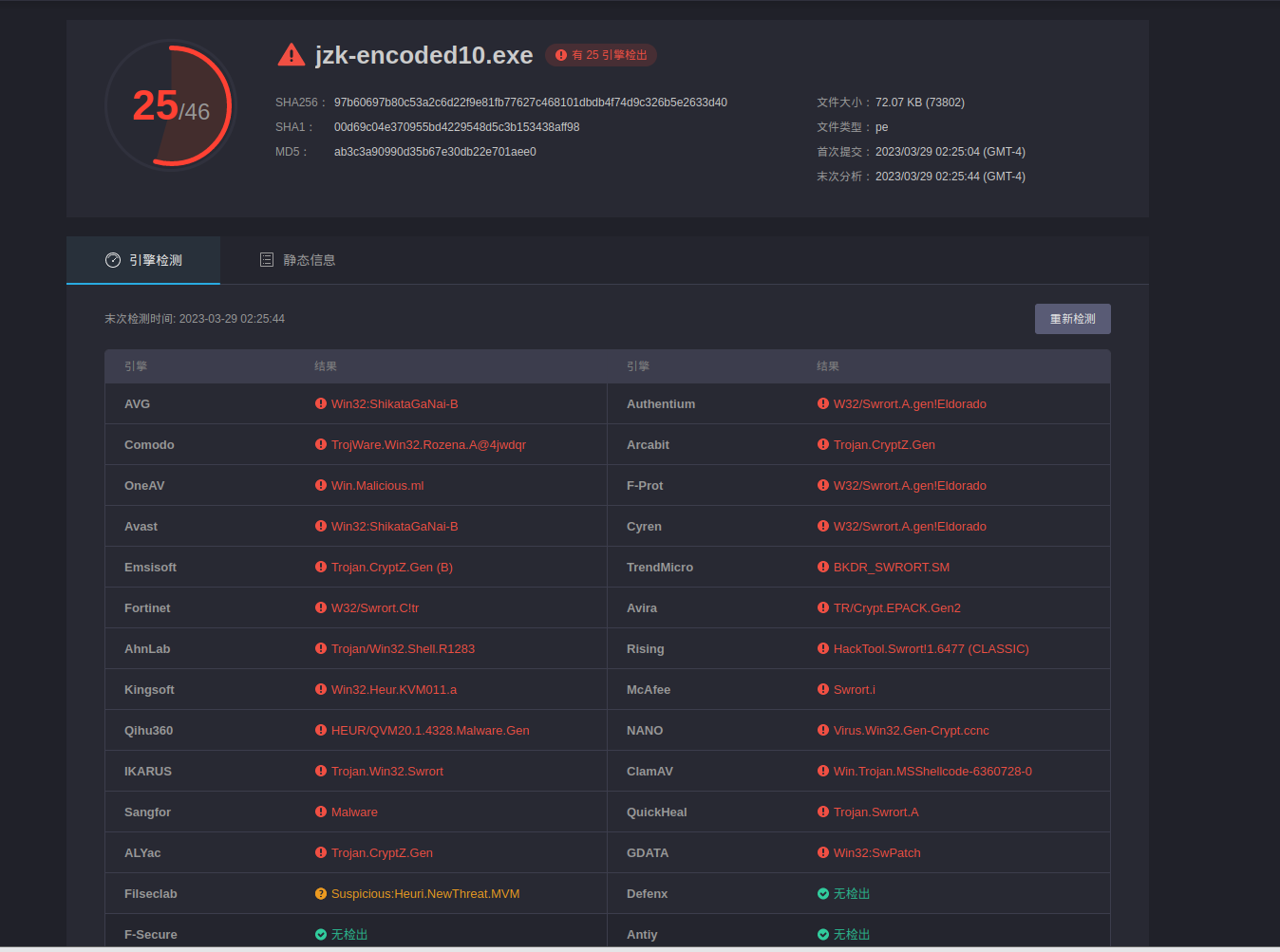Click the HackTool.Swrort!1.6477 (CLASSIC) result

[x=932, y=648]
